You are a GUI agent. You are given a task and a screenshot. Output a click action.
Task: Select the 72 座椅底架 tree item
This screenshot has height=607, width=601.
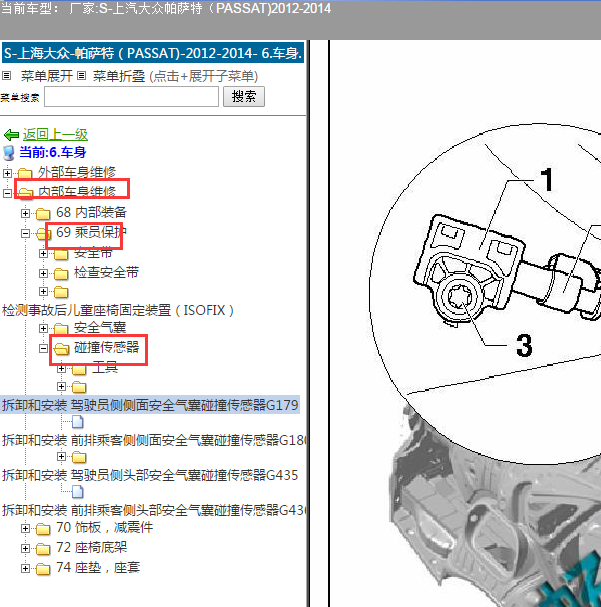point(91,547)
